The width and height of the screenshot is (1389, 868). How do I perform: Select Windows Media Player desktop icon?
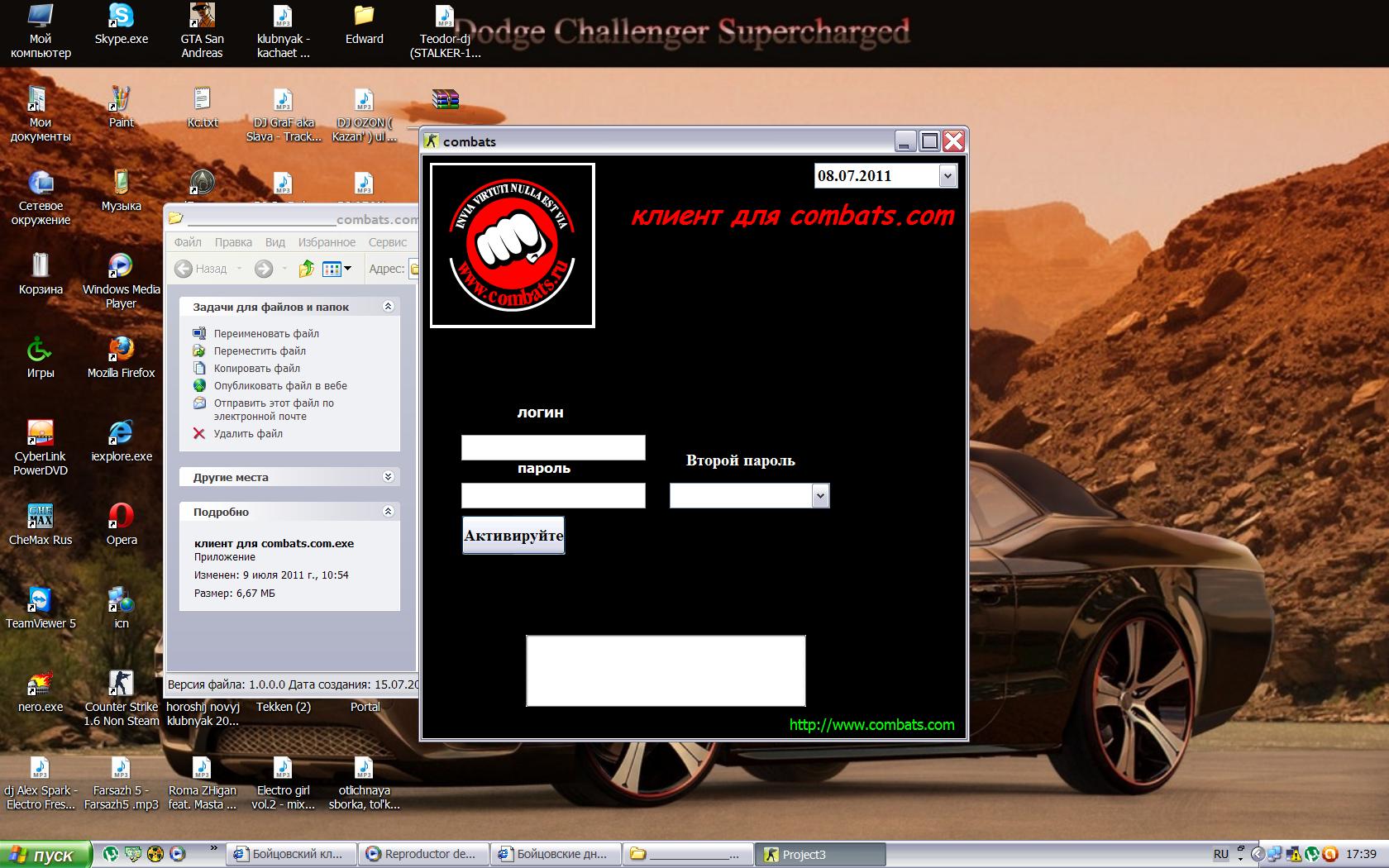tap(121, 281)
